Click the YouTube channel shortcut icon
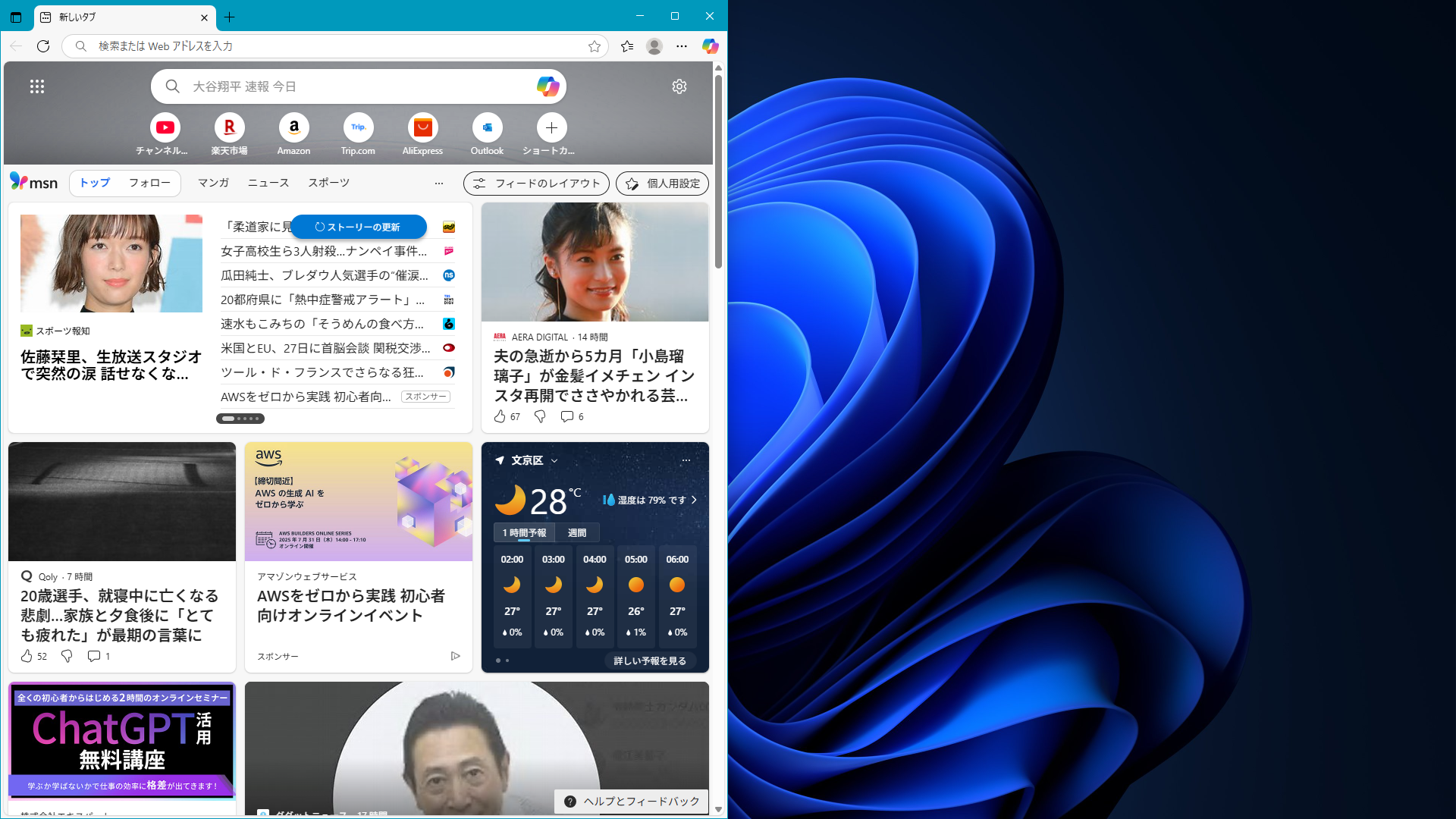 point(165,127)
